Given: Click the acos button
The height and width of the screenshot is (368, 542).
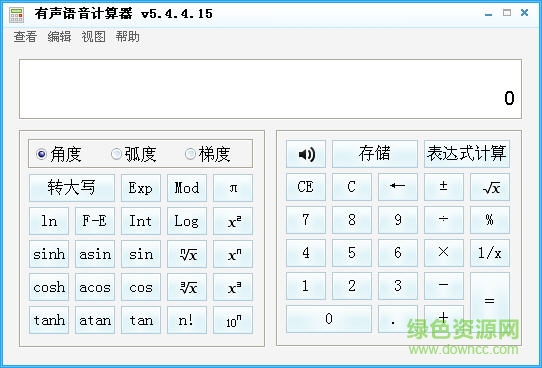Looking at the screenshot, I should [95, 287].
